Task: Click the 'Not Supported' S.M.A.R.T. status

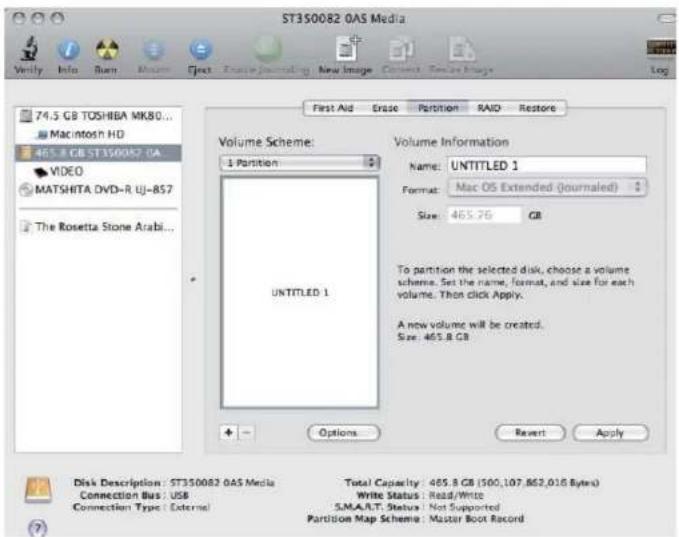Action: [464, 507]
